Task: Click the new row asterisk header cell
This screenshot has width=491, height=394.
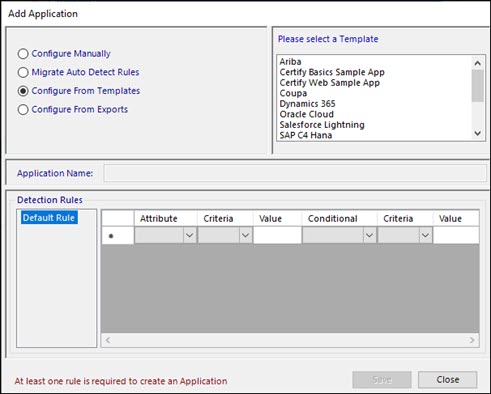Action: tap(118, 235)
